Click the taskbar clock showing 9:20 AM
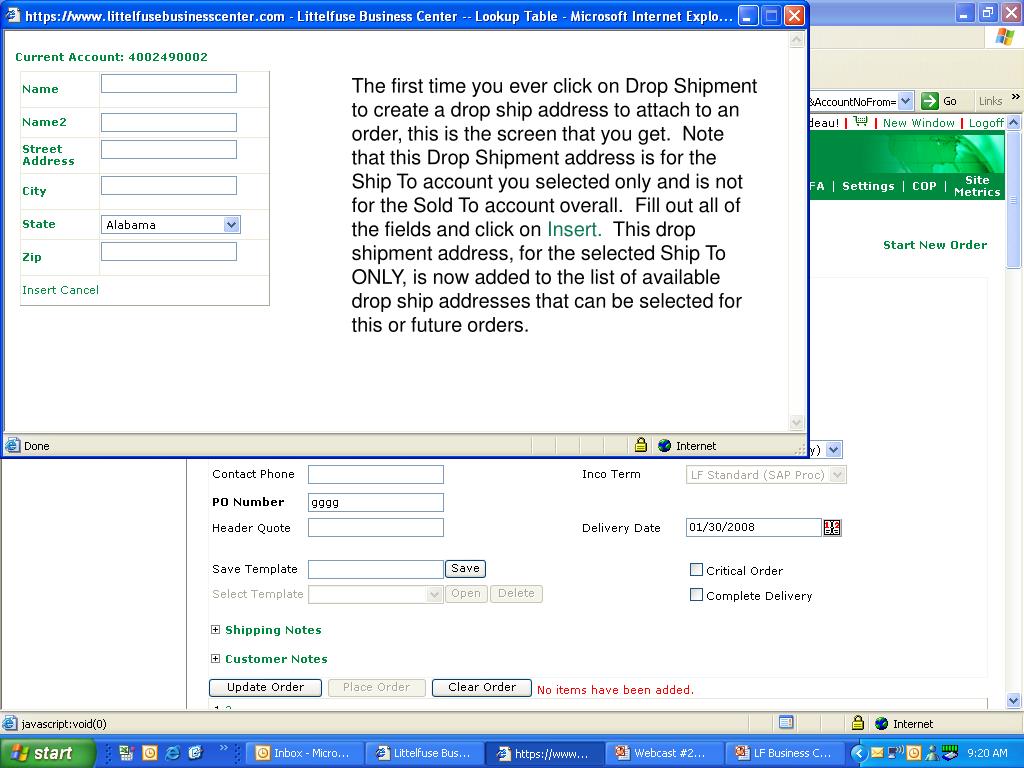The width and height of the screenshot is (1024, 768). pos(987,753)
